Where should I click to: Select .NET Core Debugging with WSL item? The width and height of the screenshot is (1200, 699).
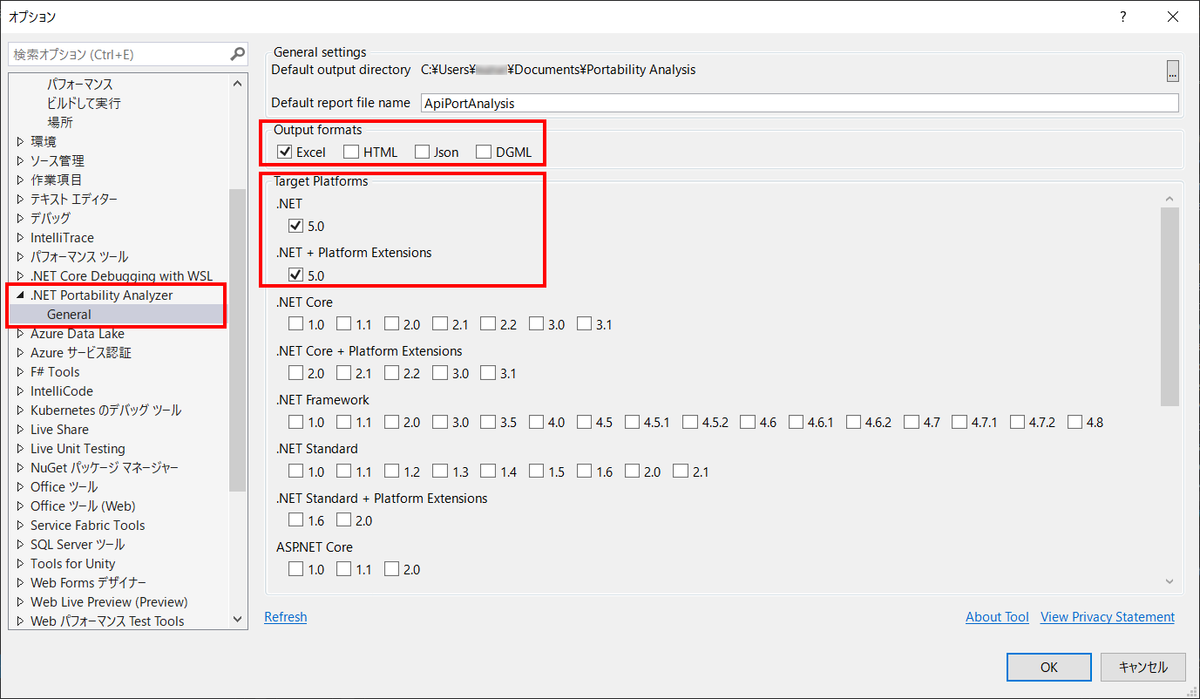tap(121, 276)
